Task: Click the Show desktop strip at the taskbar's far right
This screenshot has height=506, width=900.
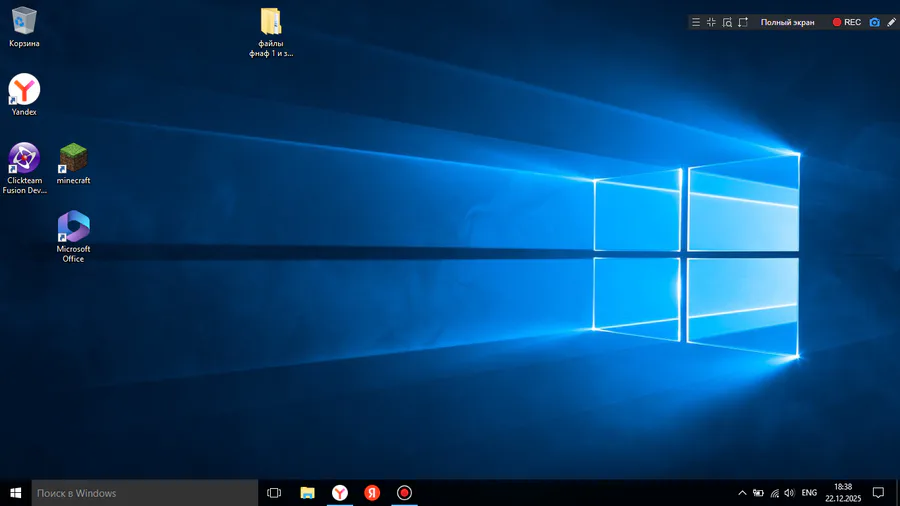Action: (x=898, y=493)
